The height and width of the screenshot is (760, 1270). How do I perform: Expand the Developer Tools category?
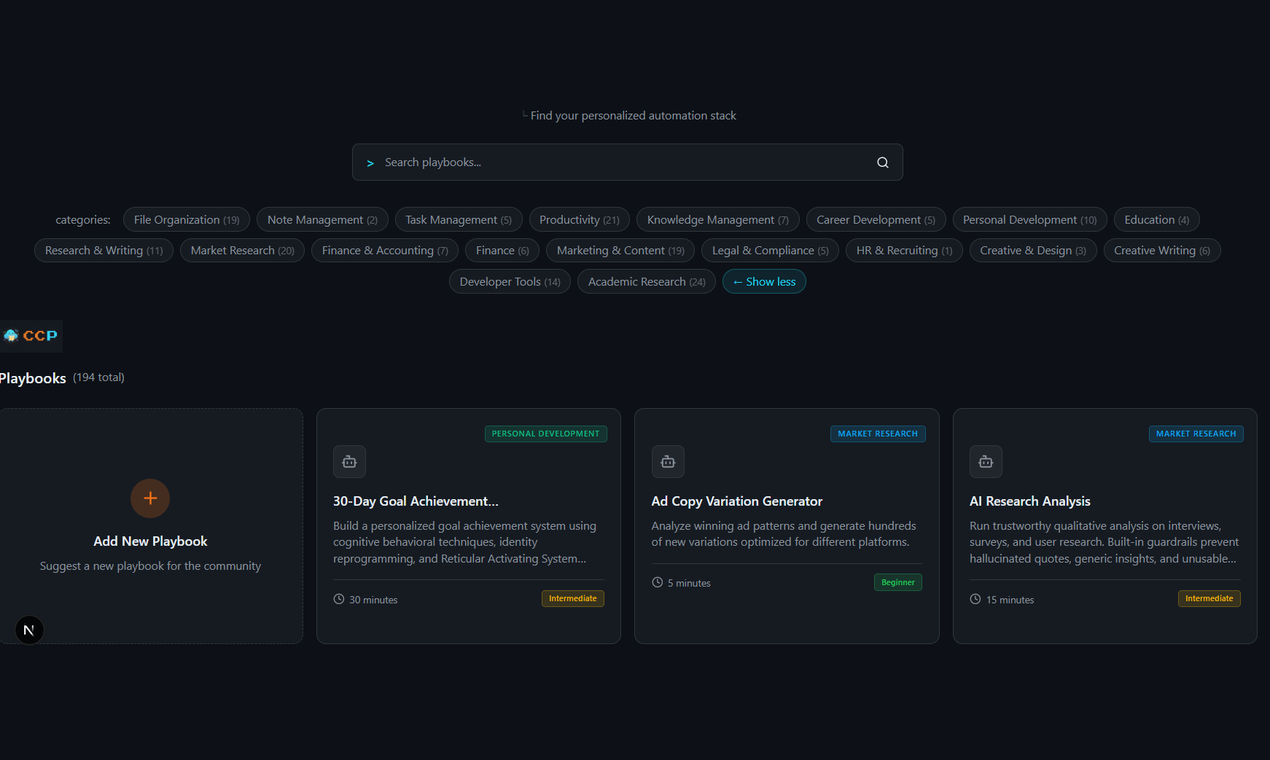tap(509, 281)
